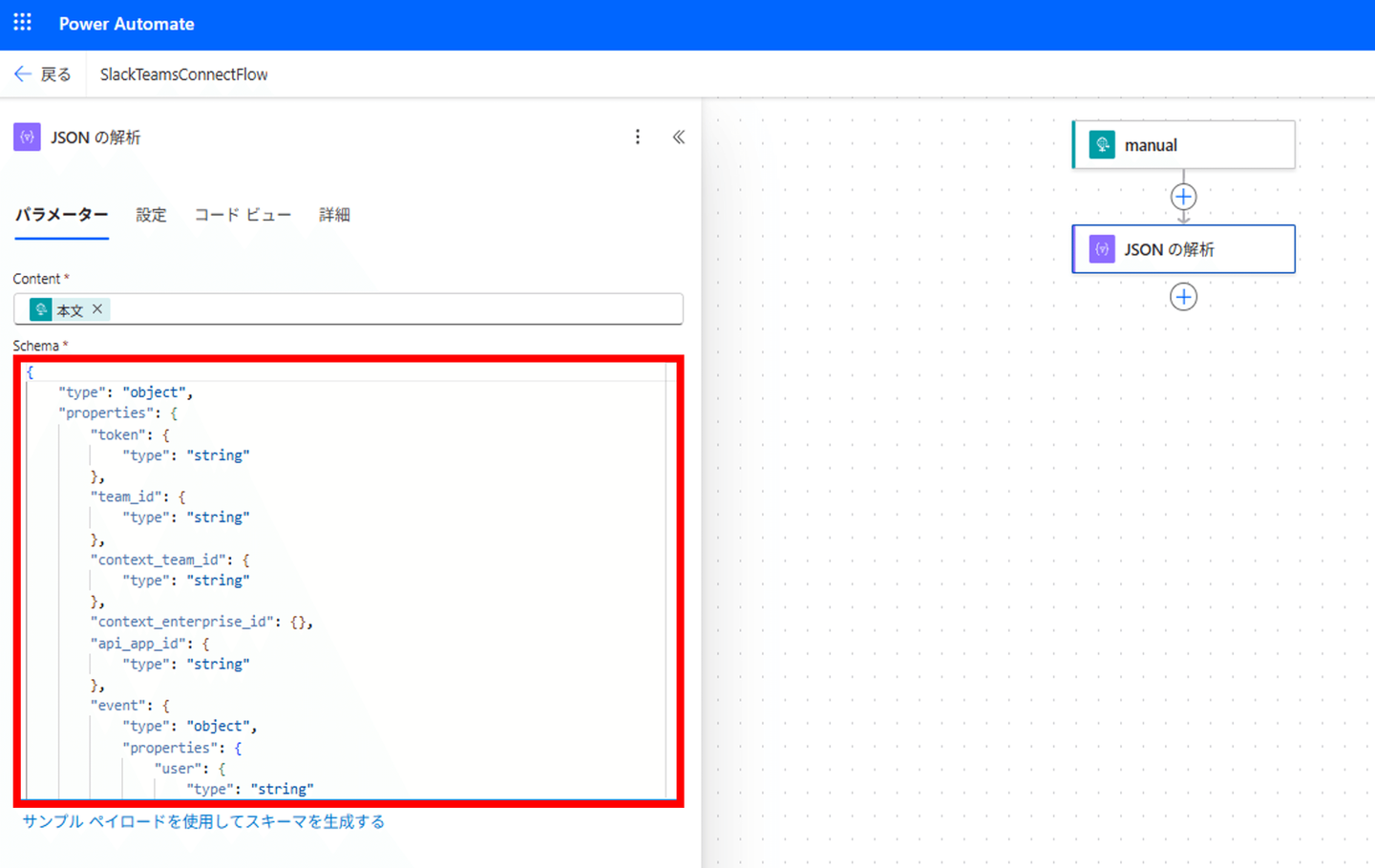
Task: Click inside the Content input field
Action: click(349, 309)
